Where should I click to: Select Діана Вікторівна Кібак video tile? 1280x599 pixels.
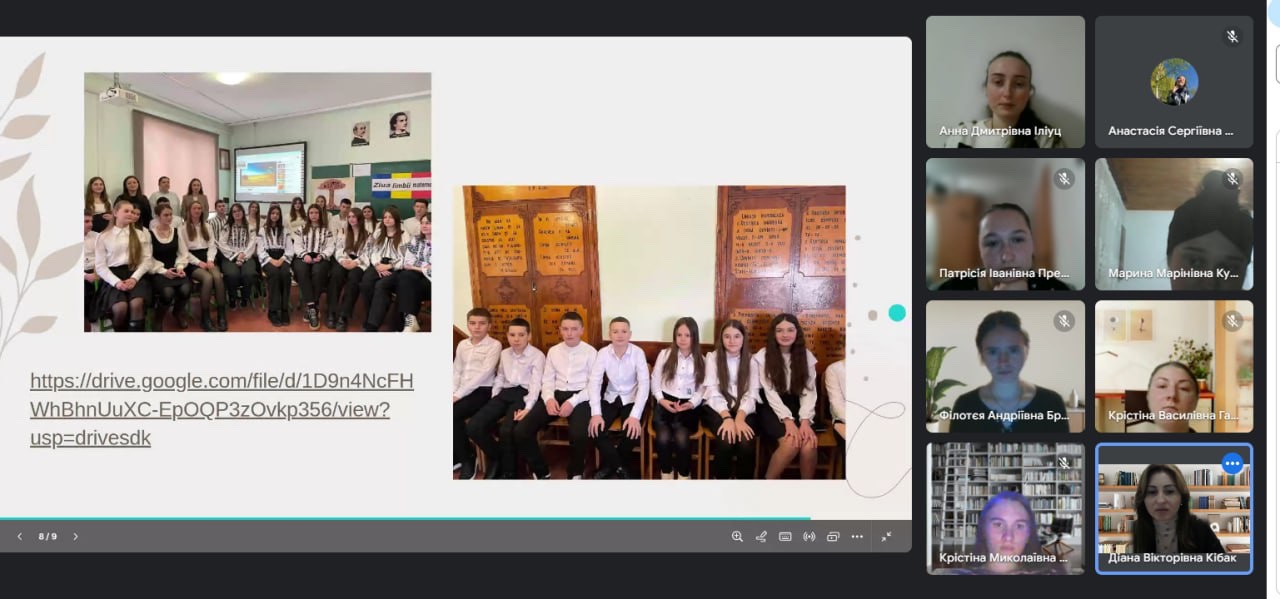click(x=1174, y=508)
